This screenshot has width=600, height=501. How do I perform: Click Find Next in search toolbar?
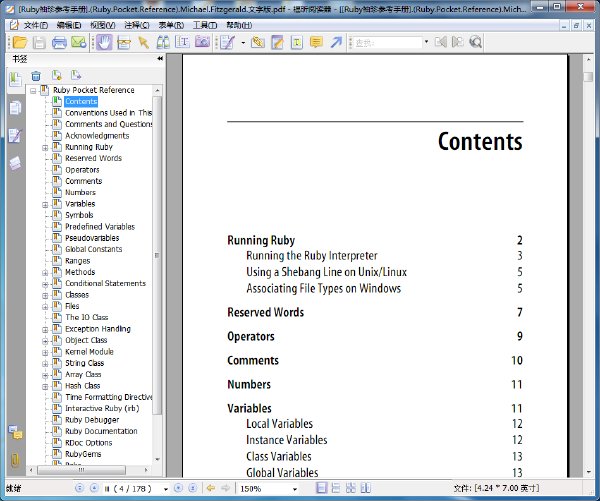[x=457, y=42]
